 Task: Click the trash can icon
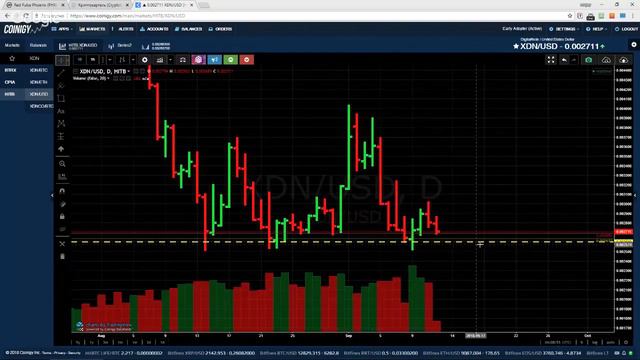coord(62,256)
